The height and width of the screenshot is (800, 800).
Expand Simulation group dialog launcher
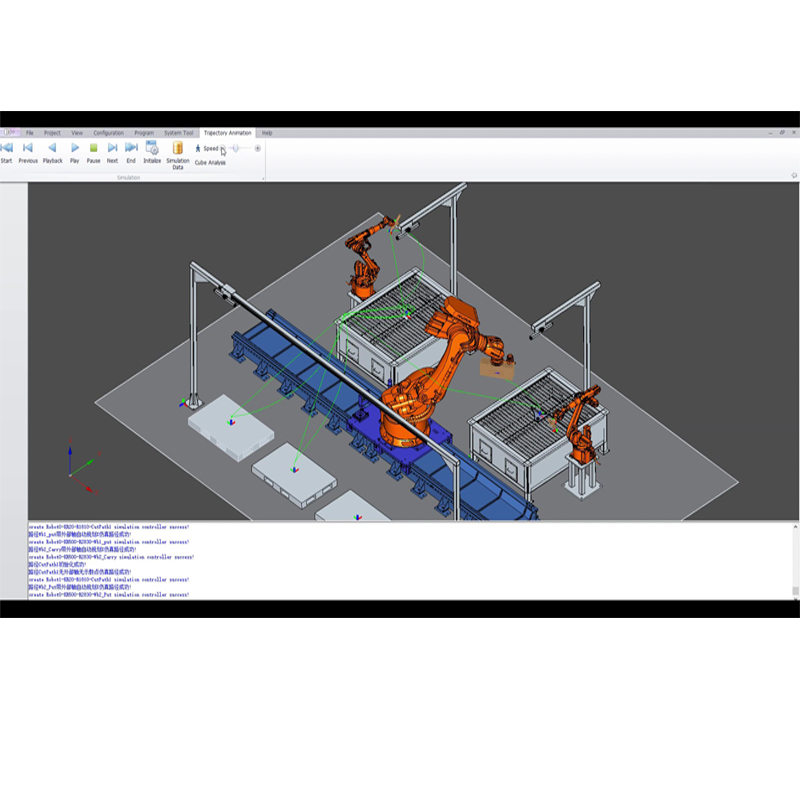coord(263,178)
